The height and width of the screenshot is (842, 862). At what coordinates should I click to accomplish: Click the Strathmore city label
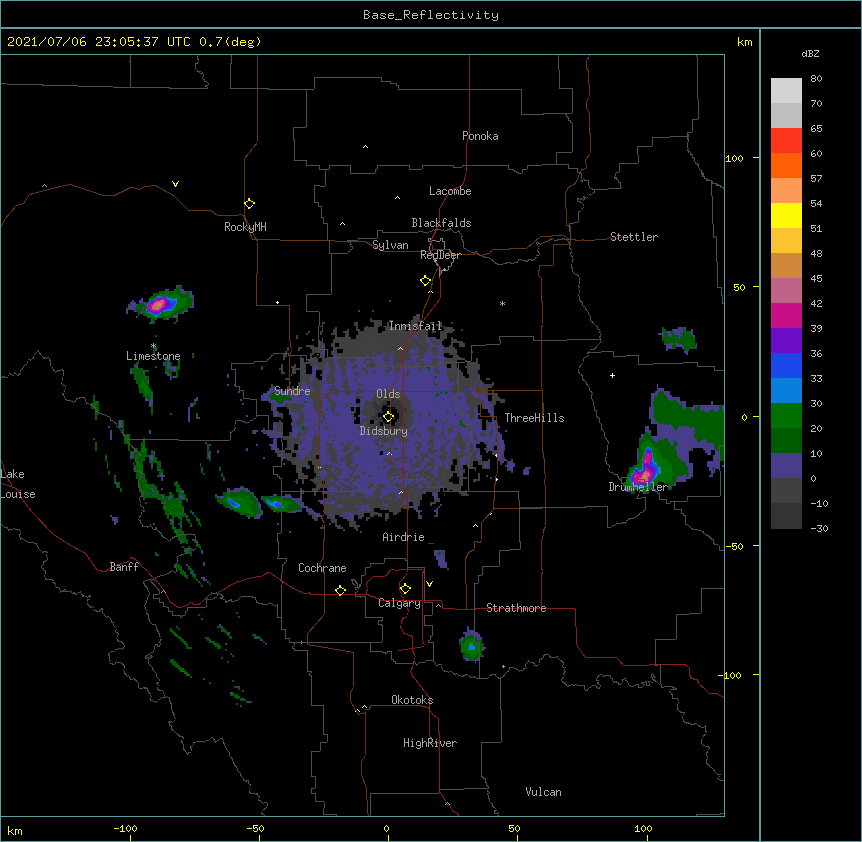(516, 608)
